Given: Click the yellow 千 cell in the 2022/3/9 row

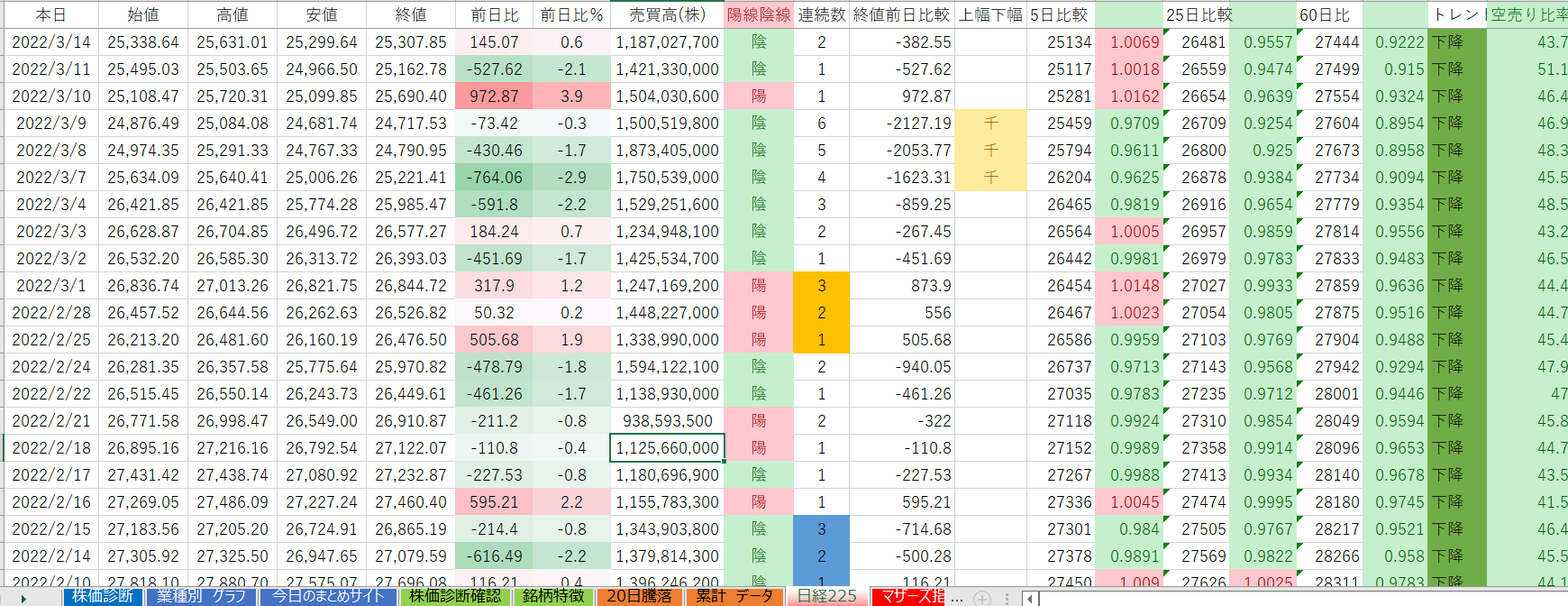Looking at the screenshot, I should (990, 124).
